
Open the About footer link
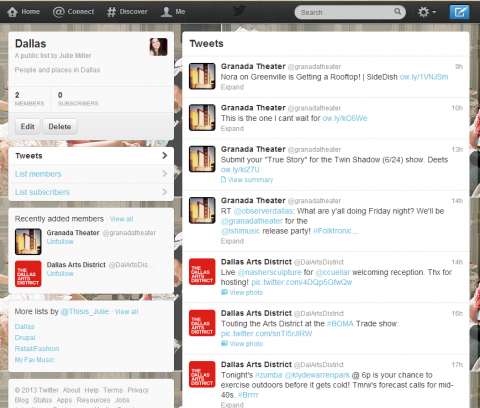(x=72, y=390)
